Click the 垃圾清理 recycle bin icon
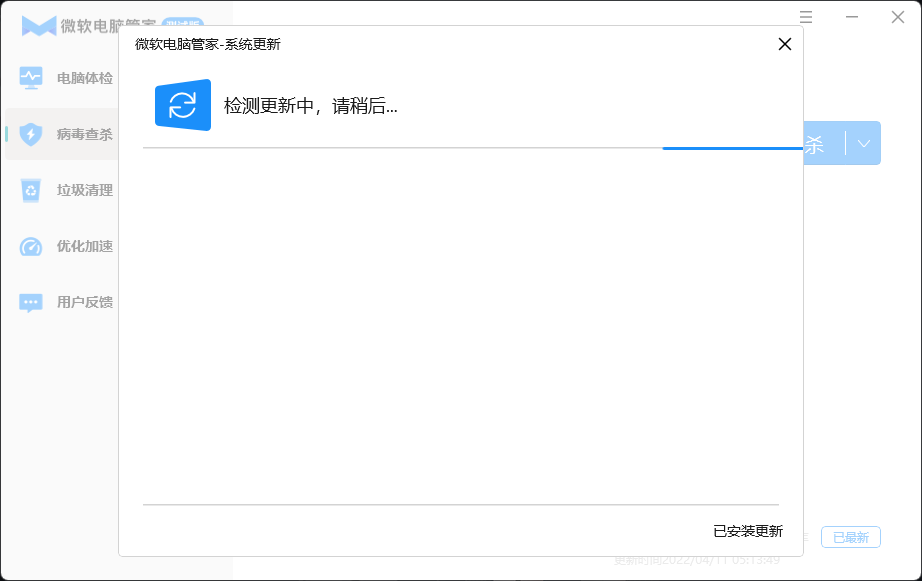 click(31, 190)
